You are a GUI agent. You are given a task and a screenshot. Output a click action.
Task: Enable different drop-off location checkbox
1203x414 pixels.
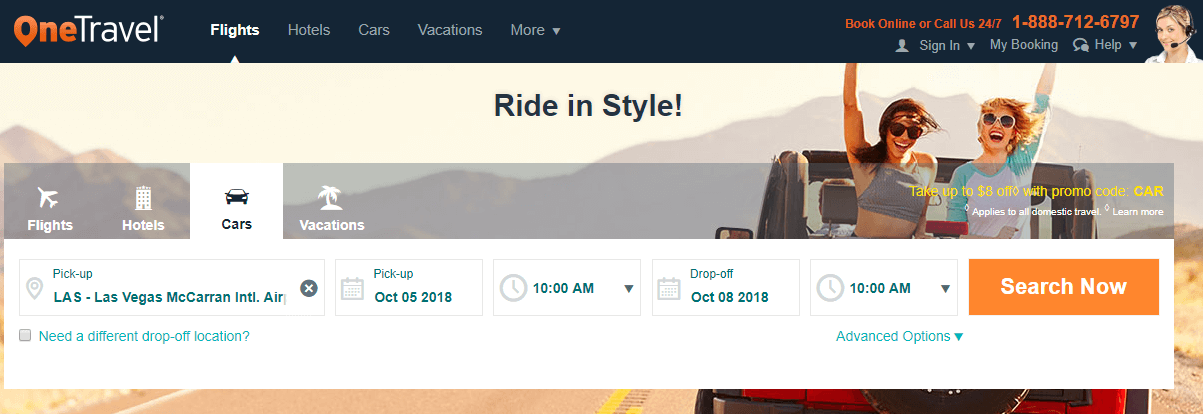click(x=25, y=336)
